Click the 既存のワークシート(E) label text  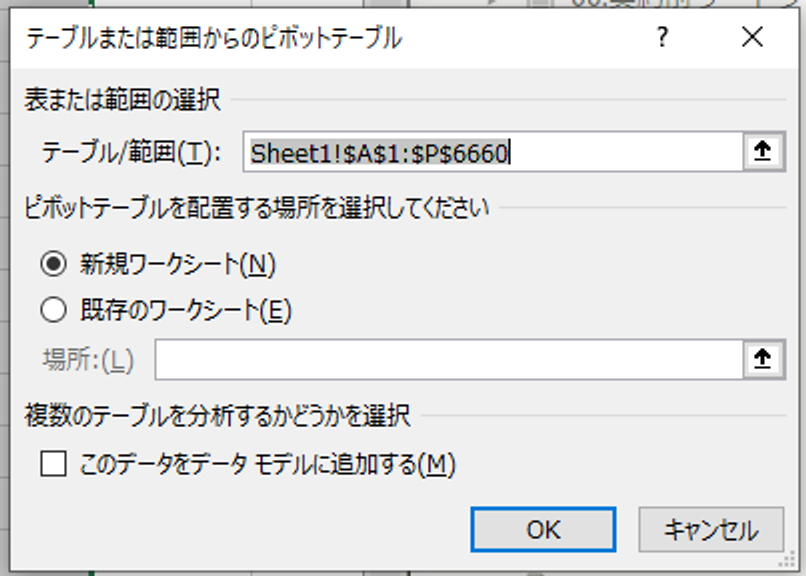(x=186, y=310)
